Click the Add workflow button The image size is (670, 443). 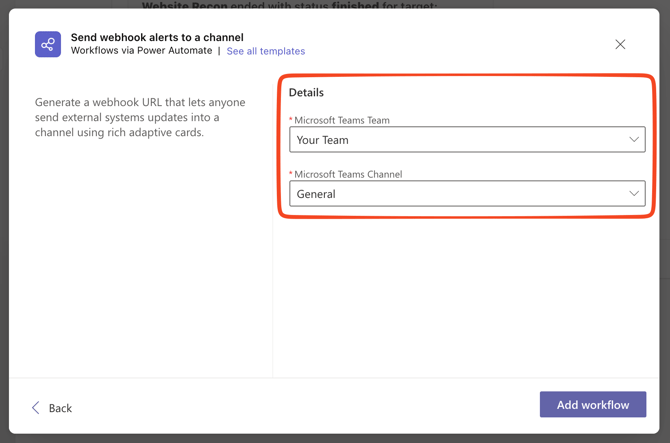[593, 404]
